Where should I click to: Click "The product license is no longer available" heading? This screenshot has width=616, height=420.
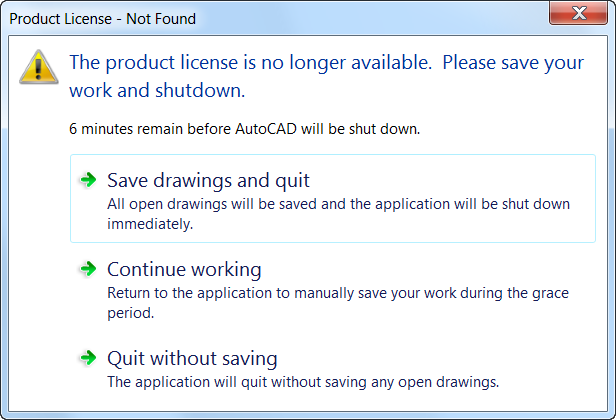coord(250,62)
